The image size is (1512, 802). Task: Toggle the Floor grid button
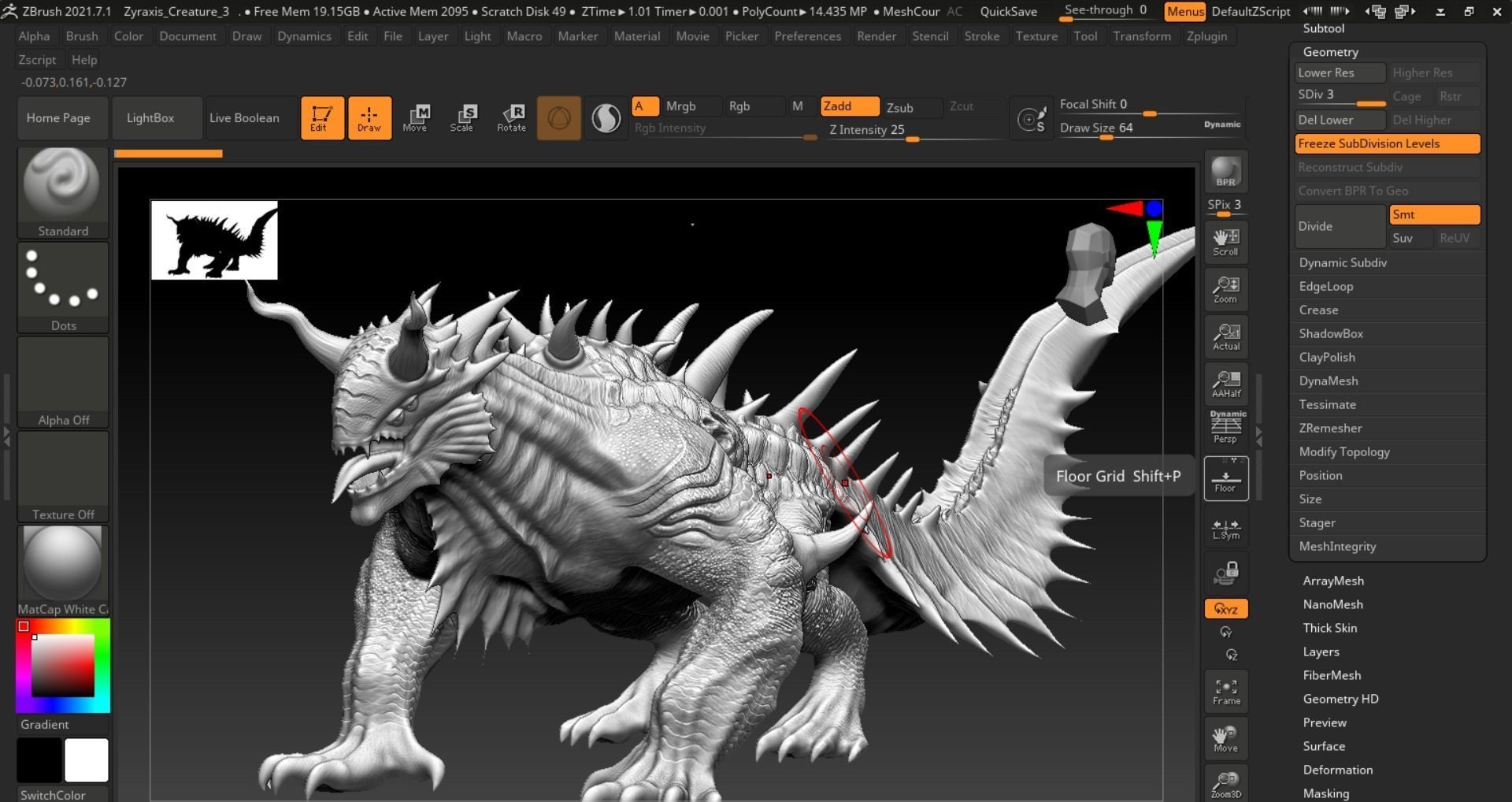click(x=1226, y=478)
